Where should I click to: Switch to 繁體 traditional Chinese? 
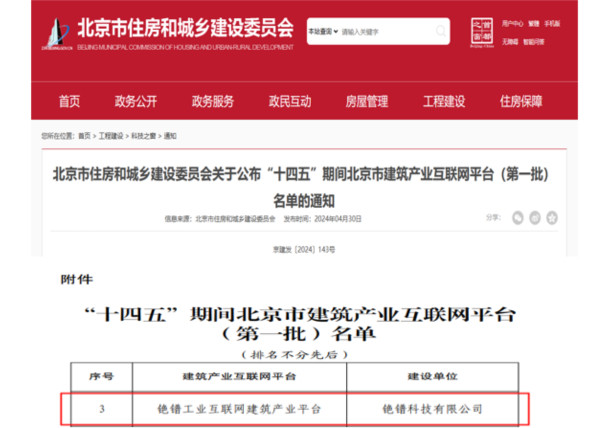pos(534,24)
